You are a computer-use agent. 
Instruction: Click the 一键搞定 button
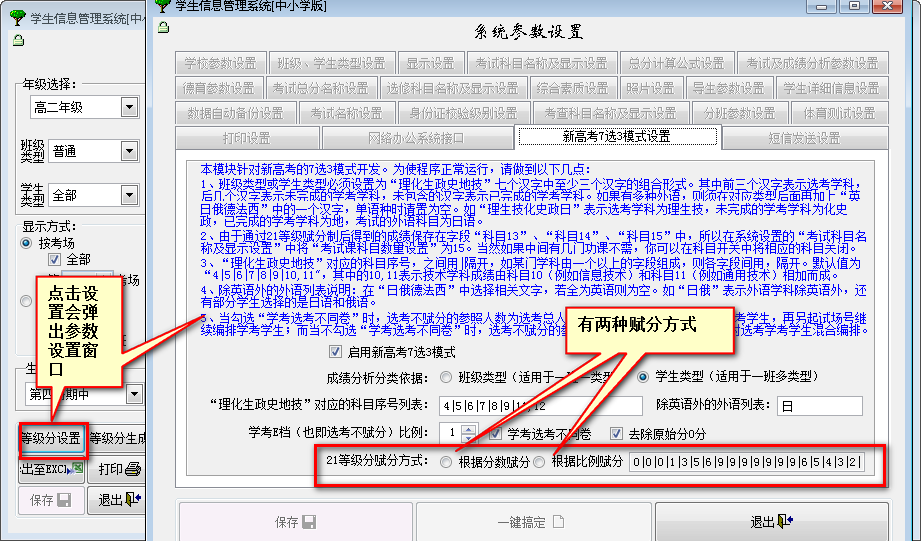pyautogui.click(x=531, y=522)
